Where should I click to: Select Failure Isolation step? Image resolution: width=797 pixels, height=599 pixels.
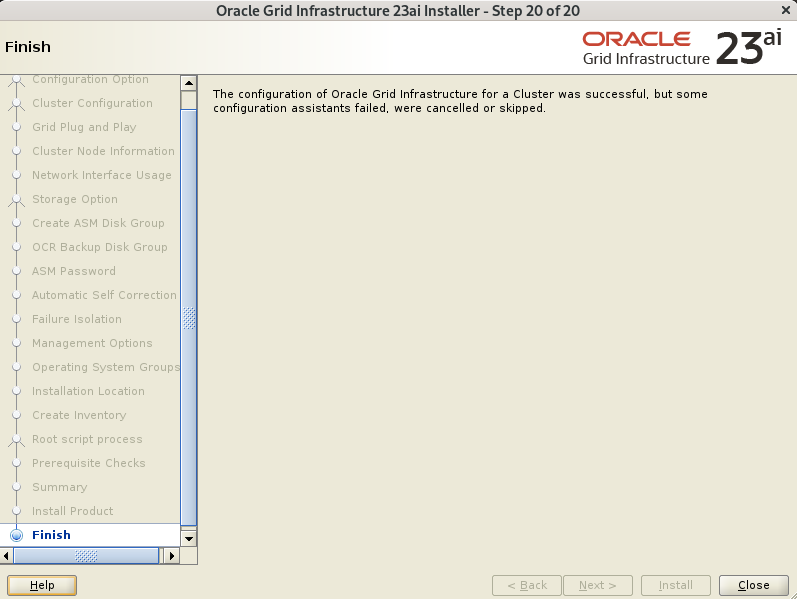click(77, 319)
